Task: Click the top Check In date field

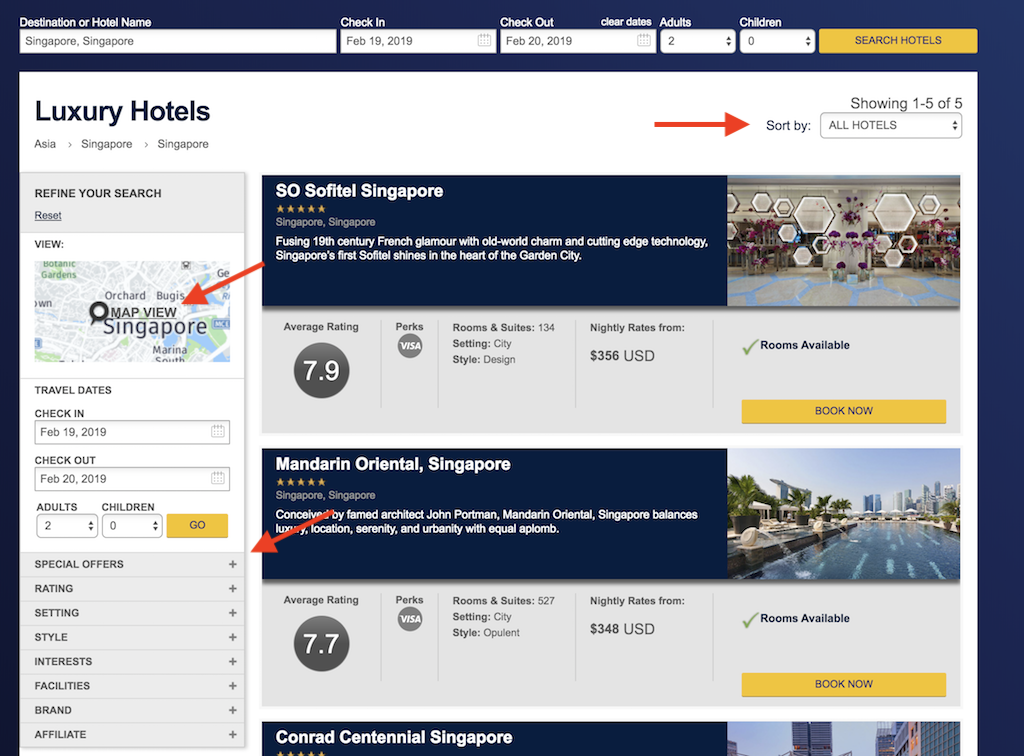Action: (x=418, y=40)
